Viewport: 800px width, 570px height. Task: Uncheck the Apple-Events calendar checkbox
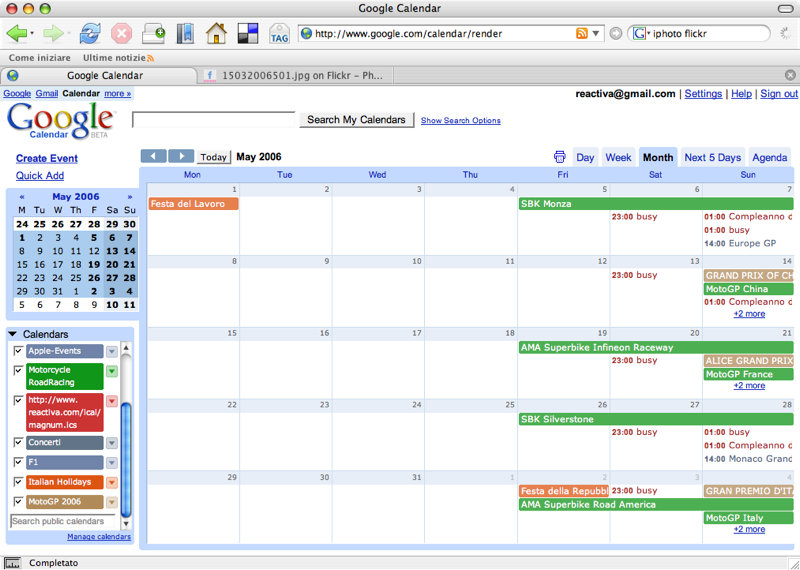coord(18,351)
